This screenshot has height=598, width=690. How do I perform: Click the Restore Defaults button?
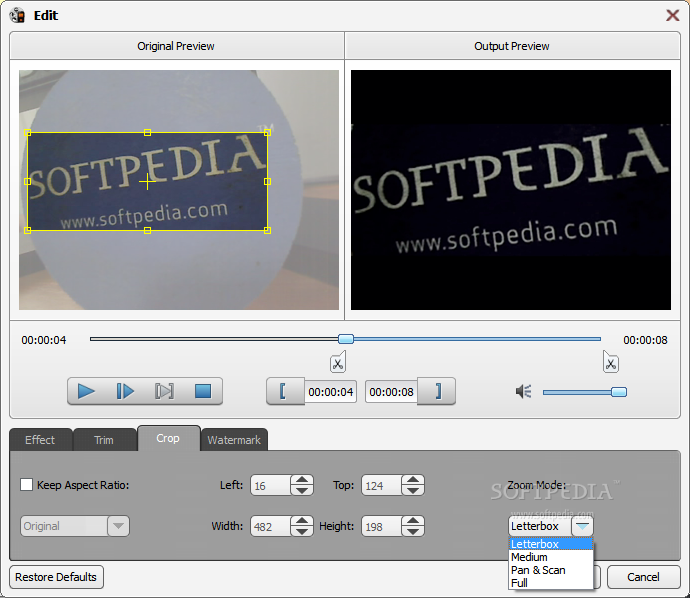[56, 577]
